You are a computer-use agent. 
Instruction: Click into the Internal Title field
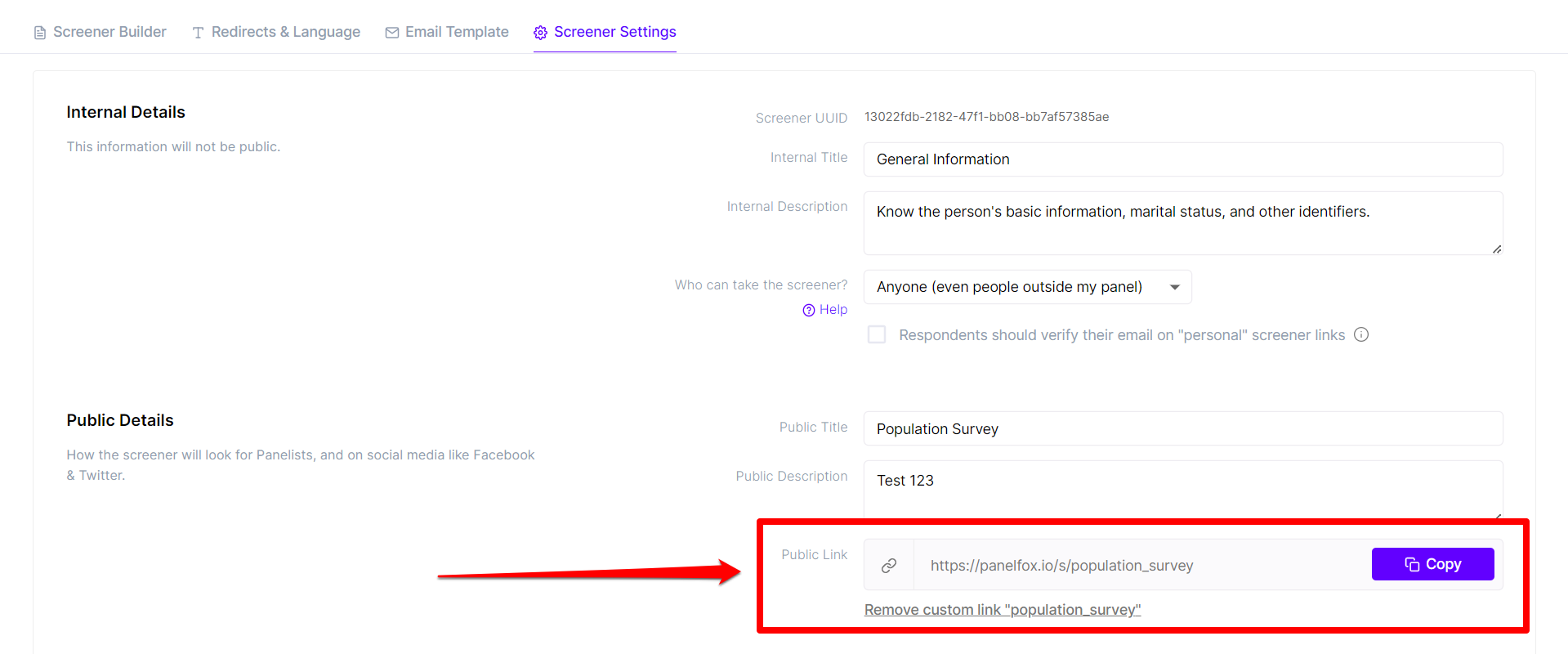[1182, 159]
